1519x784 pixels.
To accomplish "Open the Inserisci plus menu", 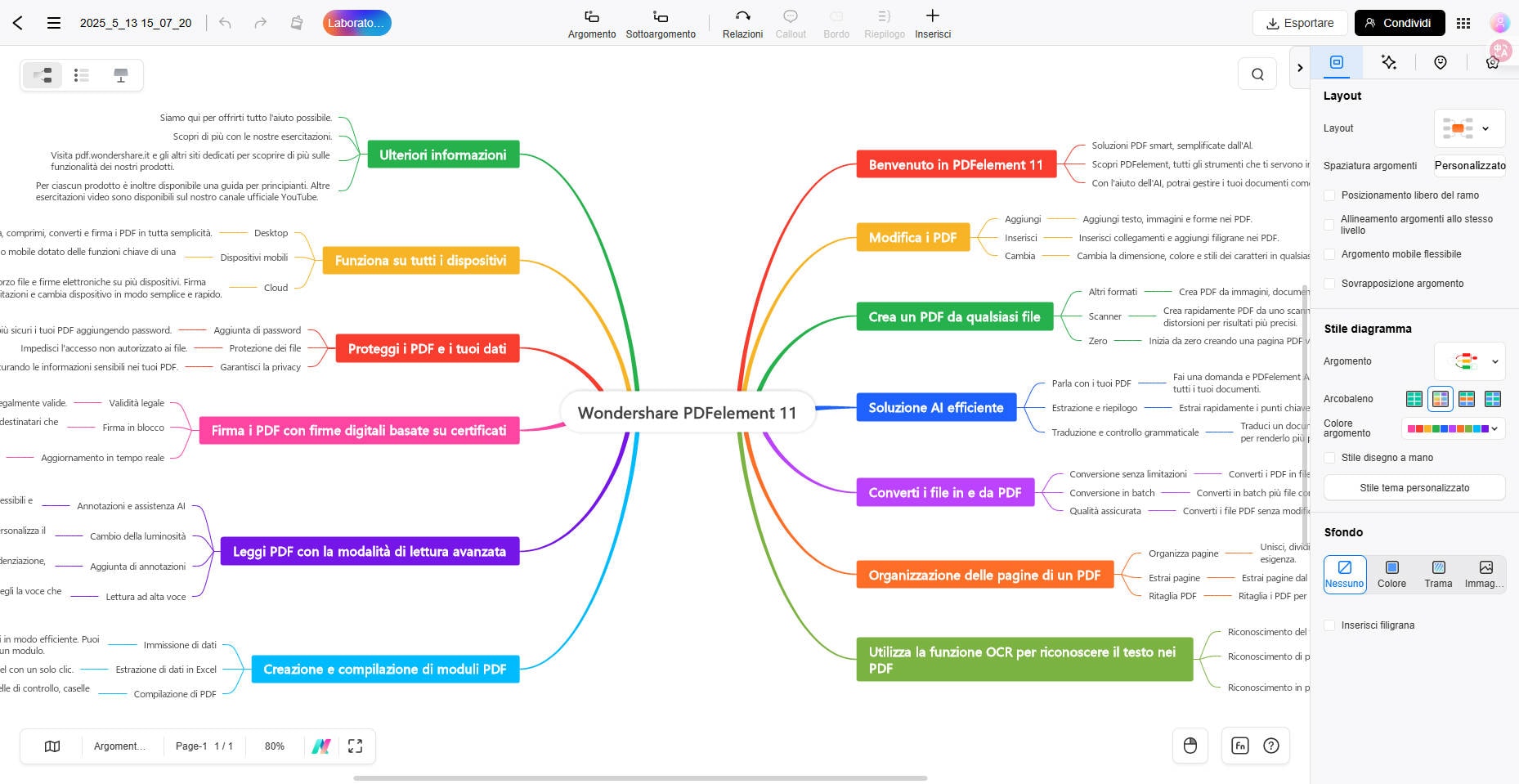I will [x=933, y=24].
